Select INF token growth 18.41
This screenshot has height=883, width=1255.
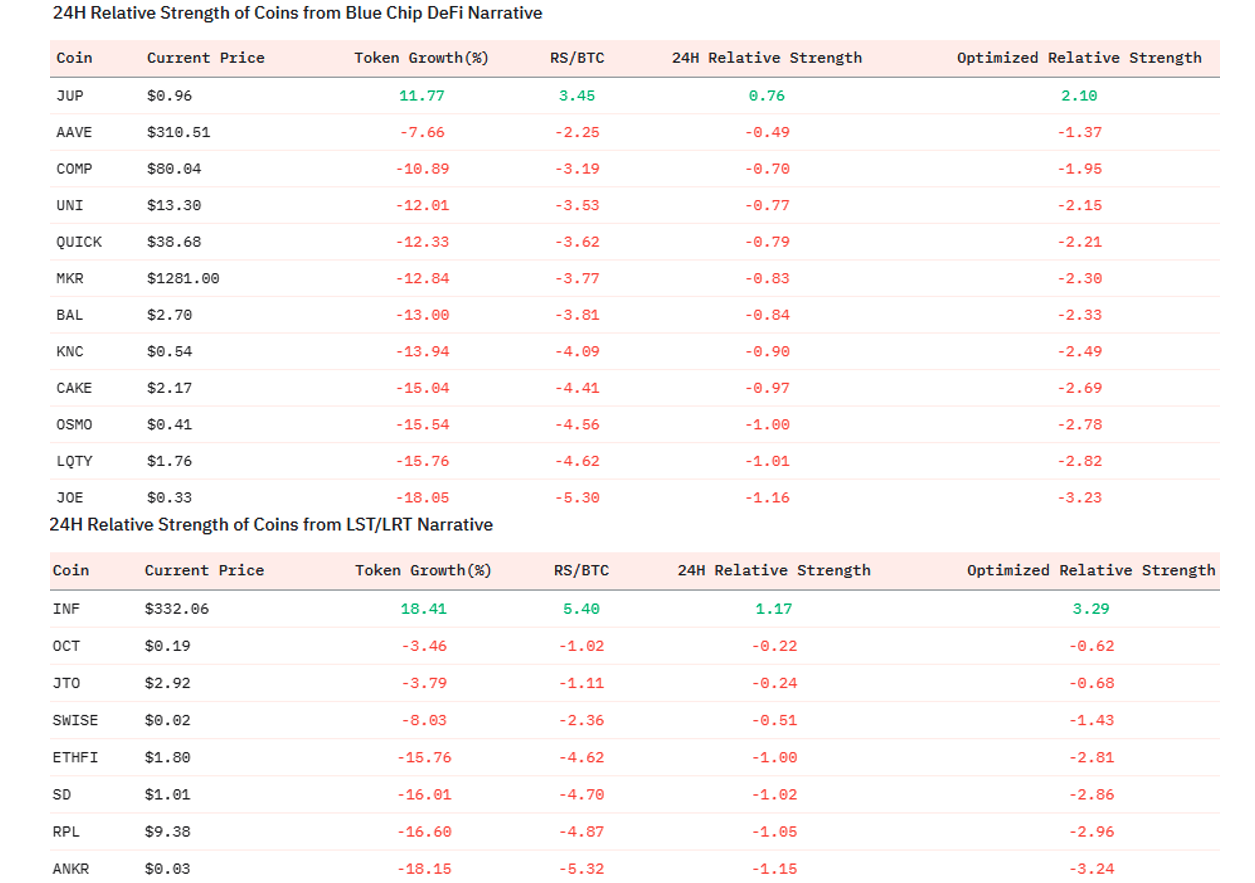click(424, 608)
